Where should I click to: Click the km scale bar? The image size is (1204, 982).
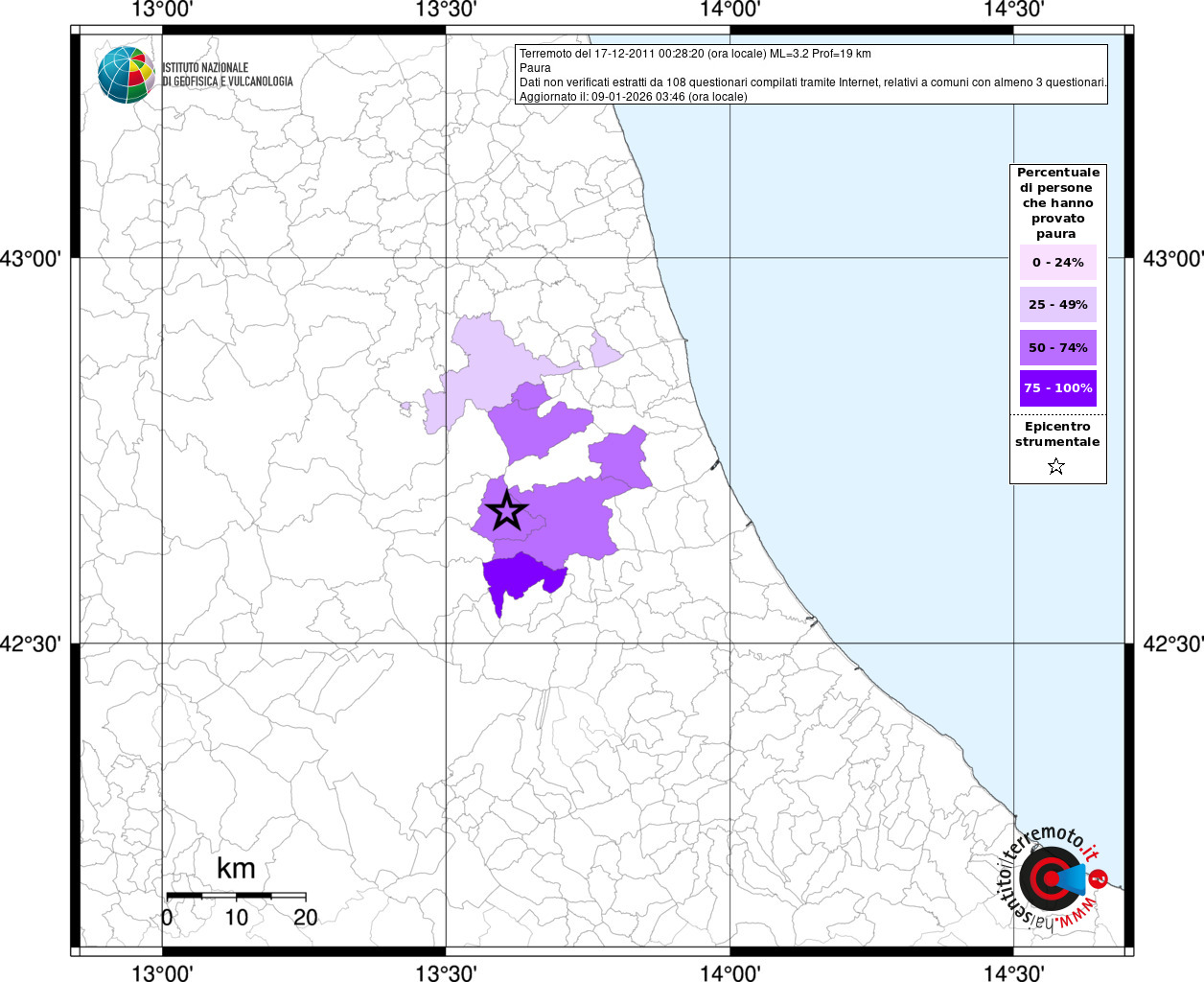pyautogui.click(x=236, y=896)
